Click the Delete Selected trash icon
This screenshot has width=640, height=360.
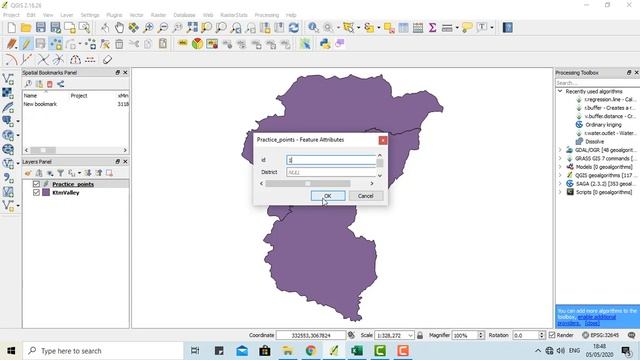[119, 44]
